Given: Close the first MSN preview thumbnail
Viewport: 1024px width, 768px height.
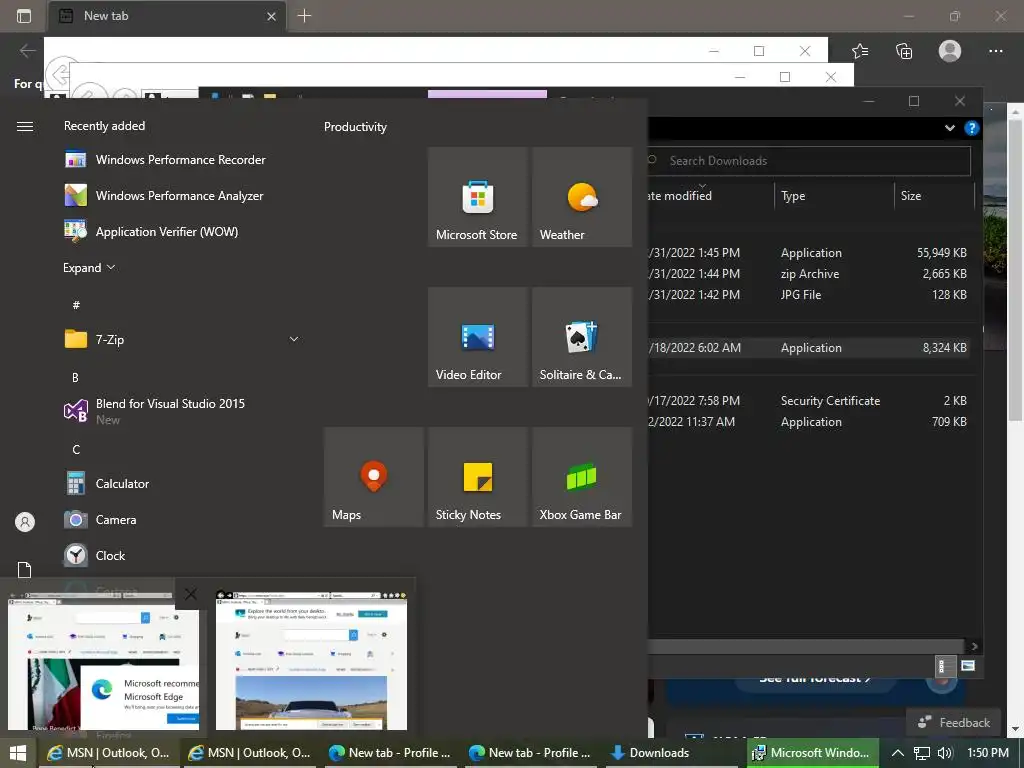Looking at the screenshot, I should pyautogui.click(x=191, y=594).
